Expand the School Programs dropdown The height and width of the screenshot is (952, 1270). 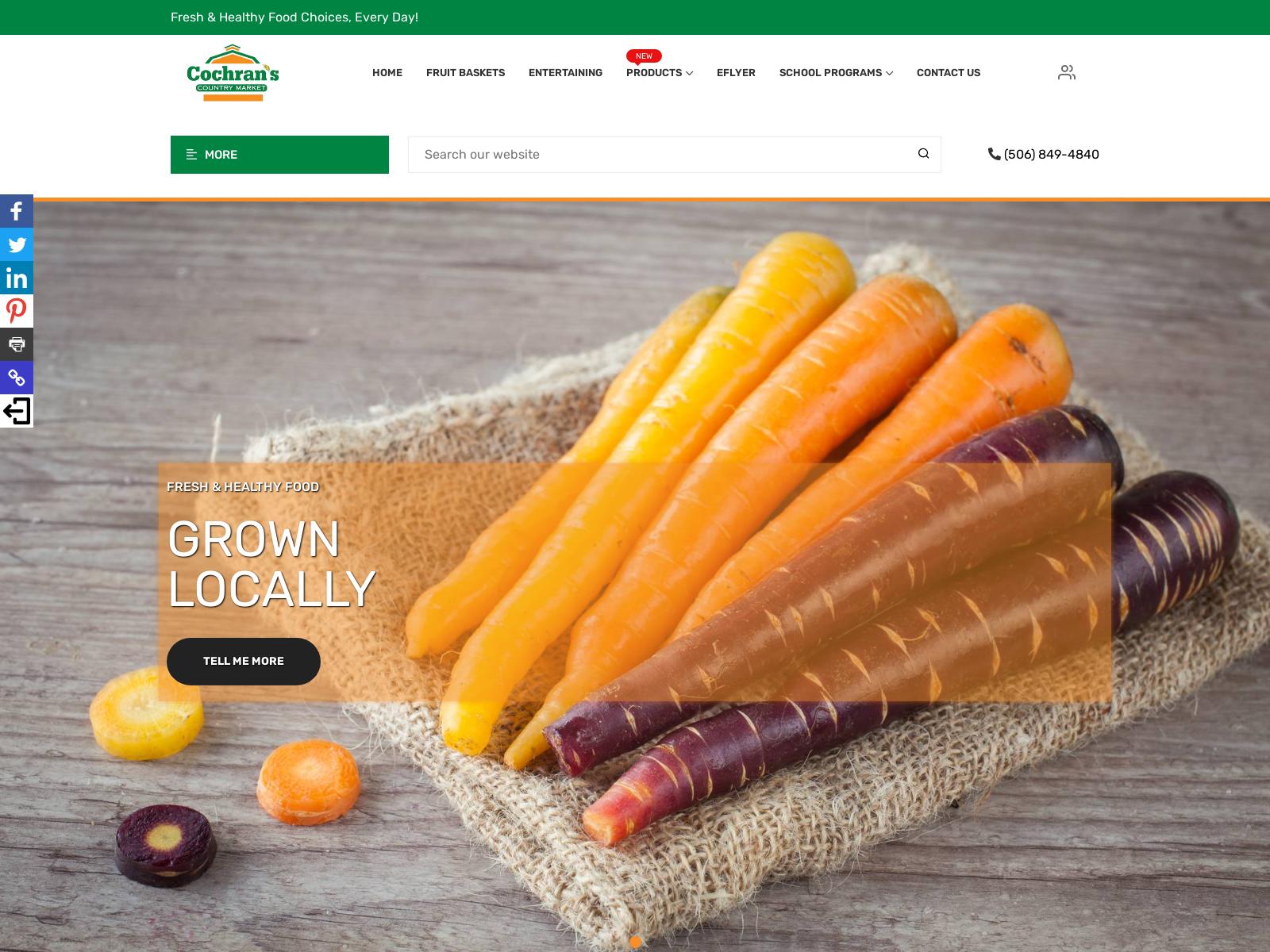(x=836, y=72)
